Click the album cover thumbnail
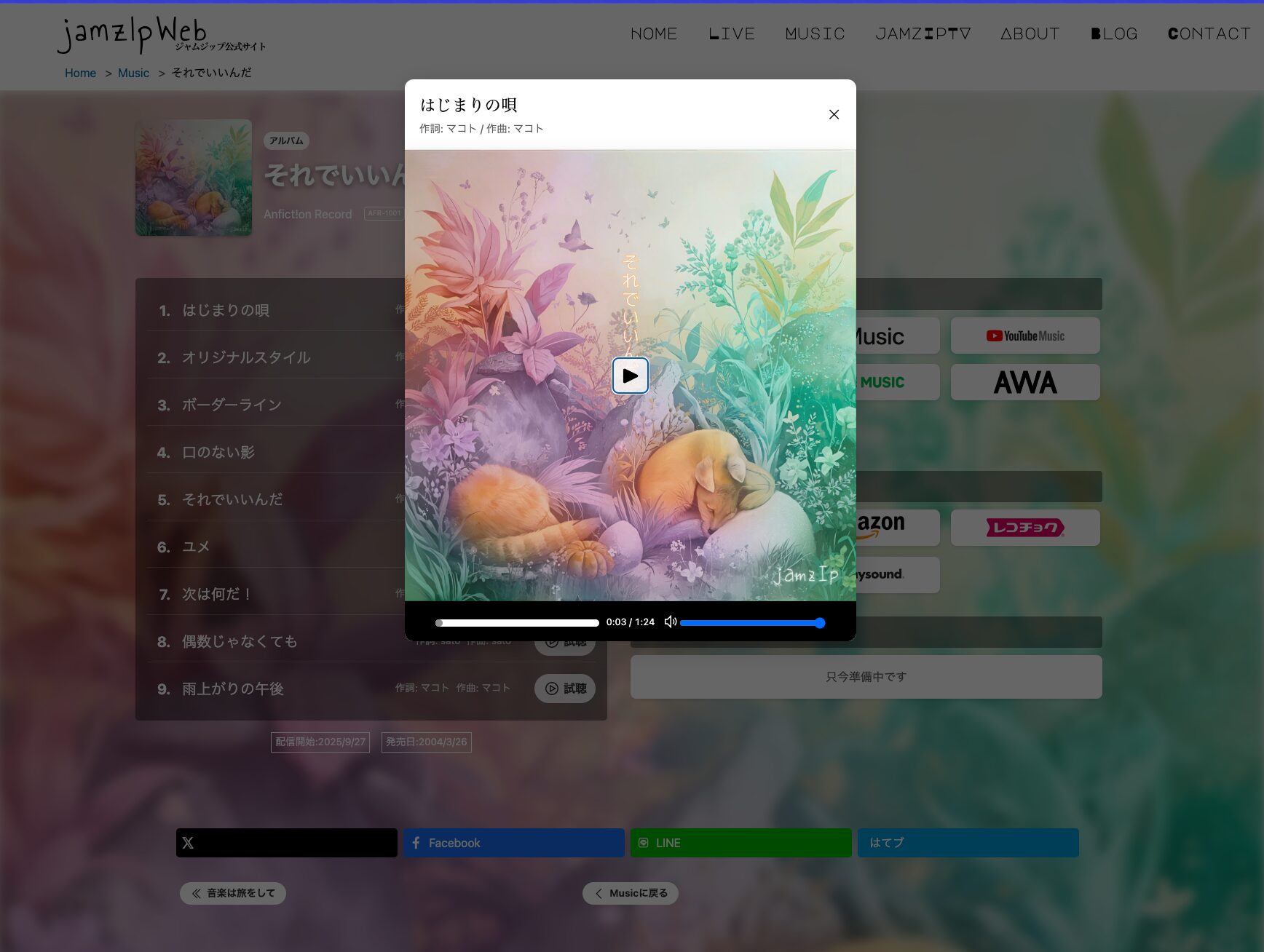Image resolution: width=1264 pixels, height=952 pixels. tap(194, 178)
